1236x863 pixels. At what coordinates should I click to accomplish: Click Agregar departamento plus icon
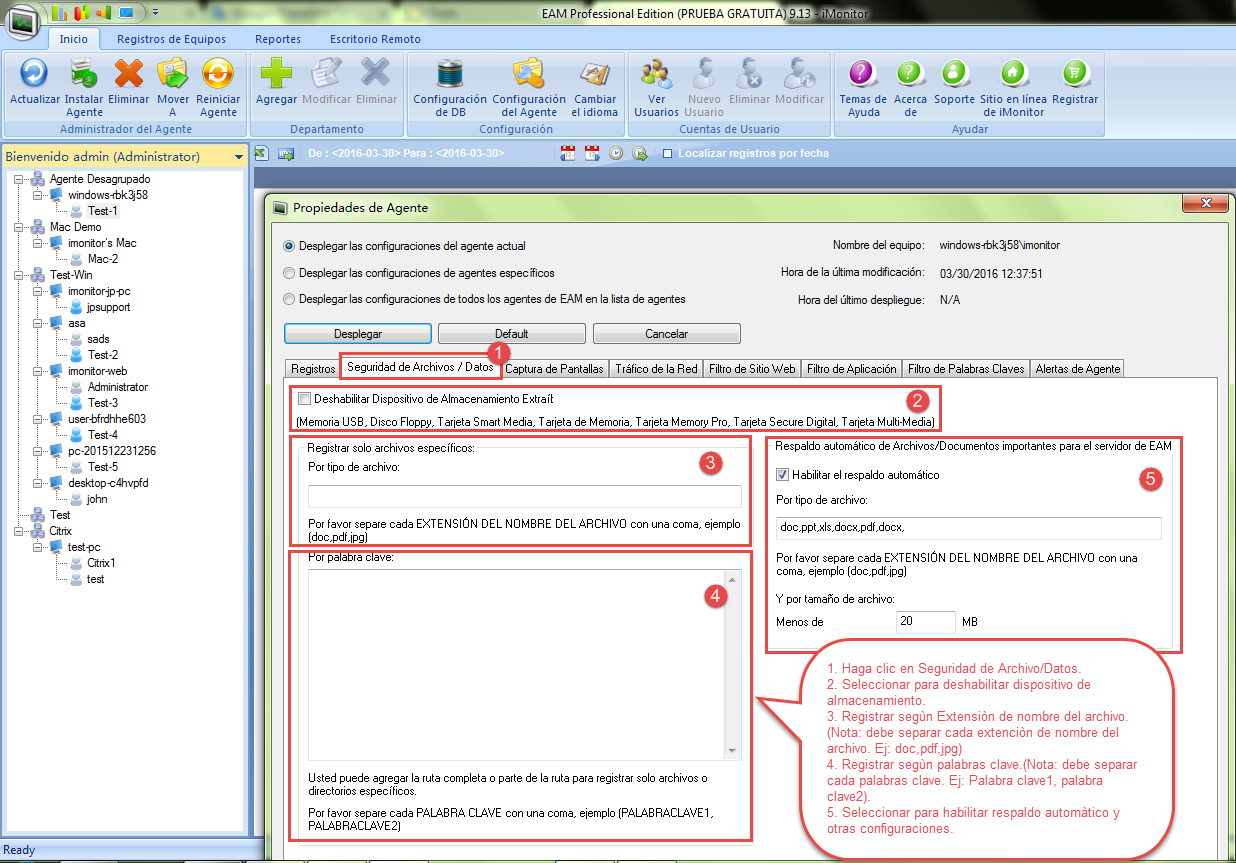(276, 74)
